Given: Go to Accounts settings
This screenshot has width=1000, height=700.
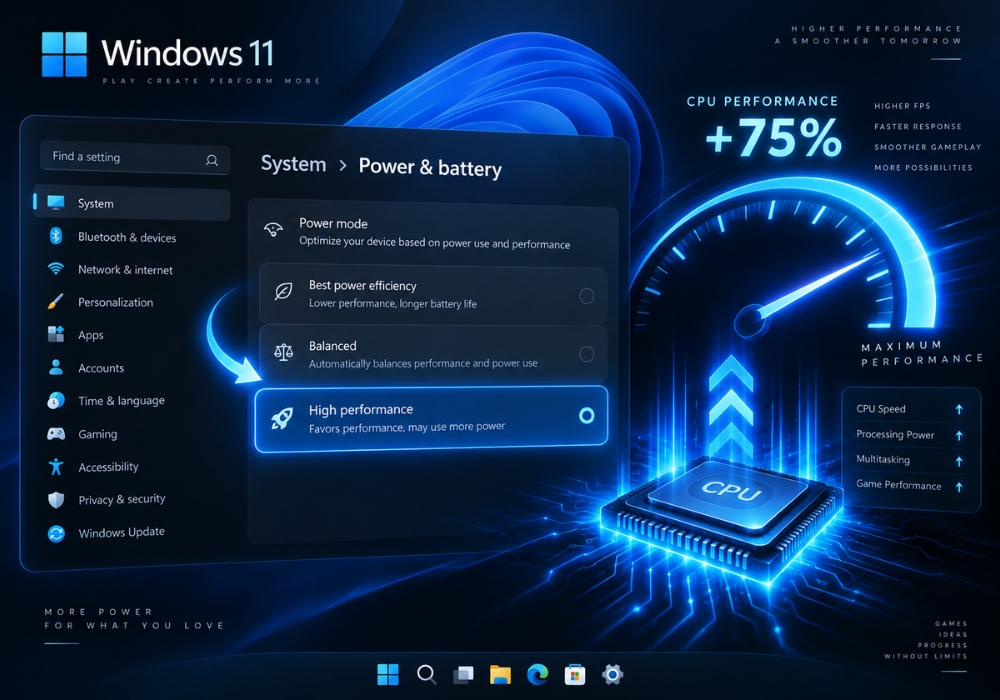Looking at the screenshot, I should 132,368.
